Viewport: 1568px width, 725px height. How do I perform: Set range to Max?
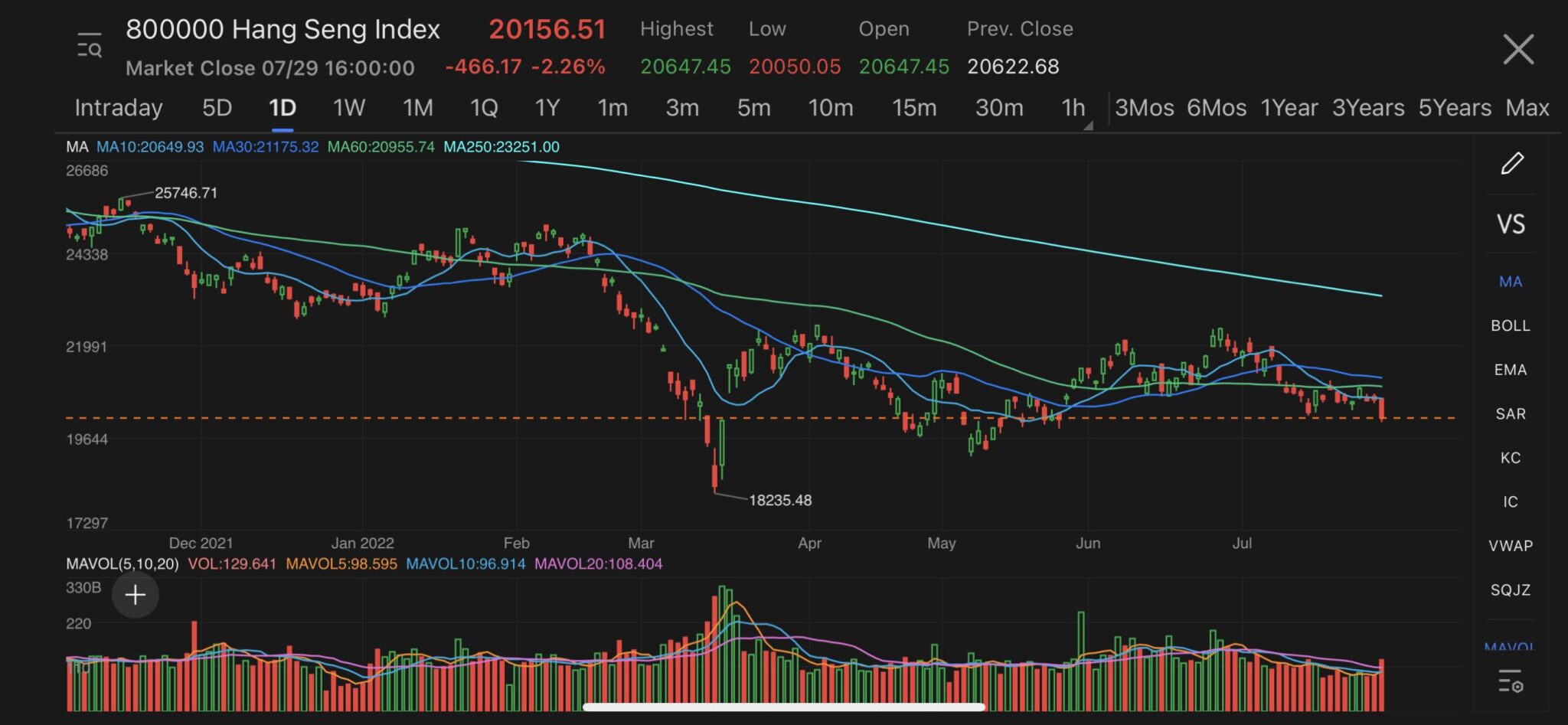tap(1527, 108)
